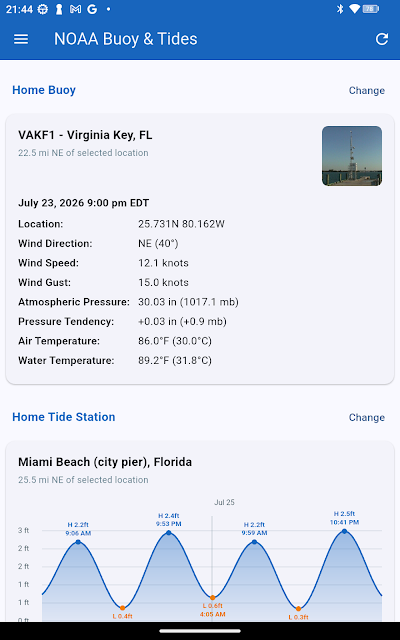This screenshot has width=400, height=640.
Task: Tap the Bluetooth status bar icon
Action: (x=340, y=9)
